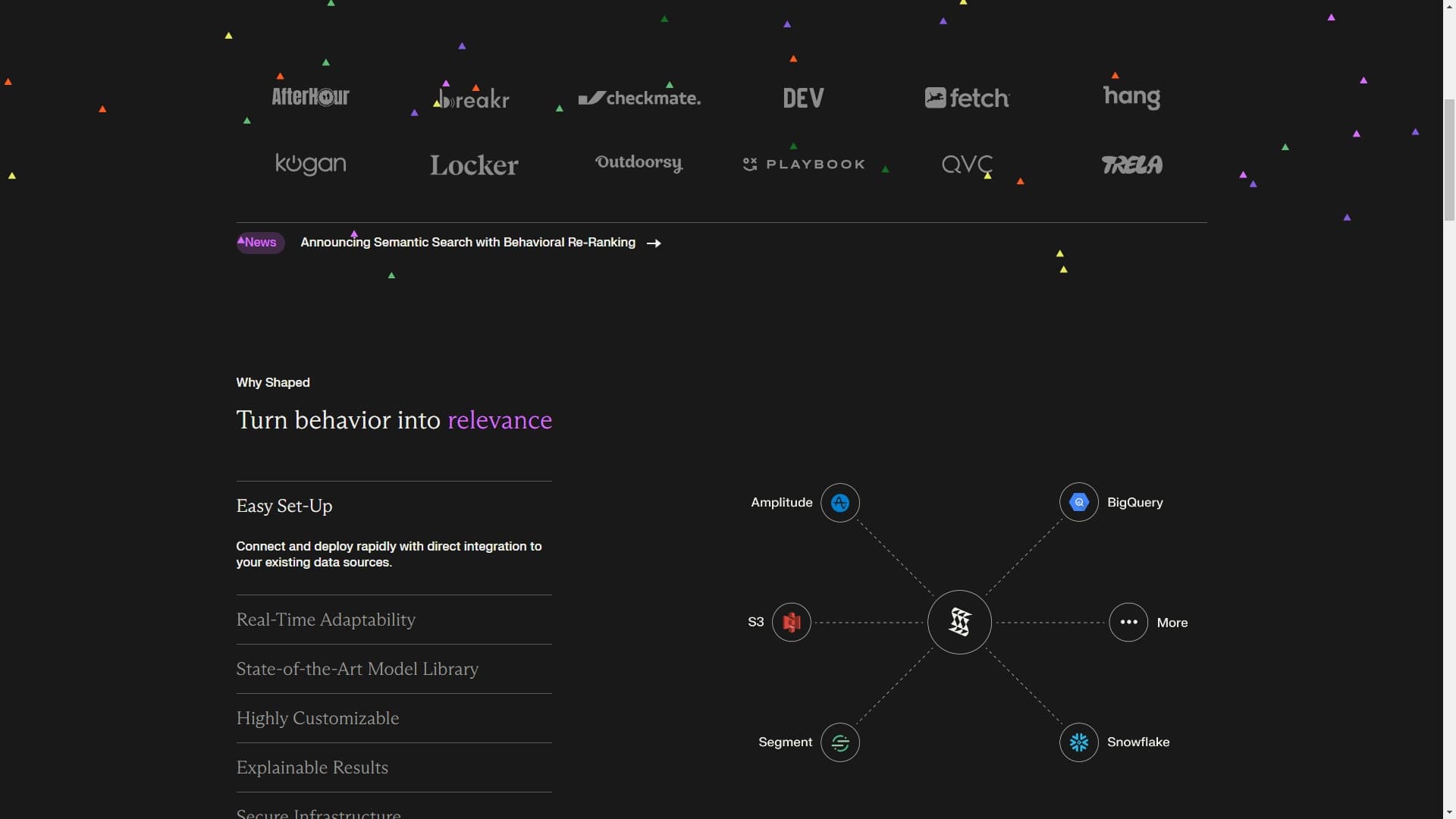Click the central Shaped logo icon
Viewport: 1456px width, 819px height.
pyautogui.click(x=959, y=623)
